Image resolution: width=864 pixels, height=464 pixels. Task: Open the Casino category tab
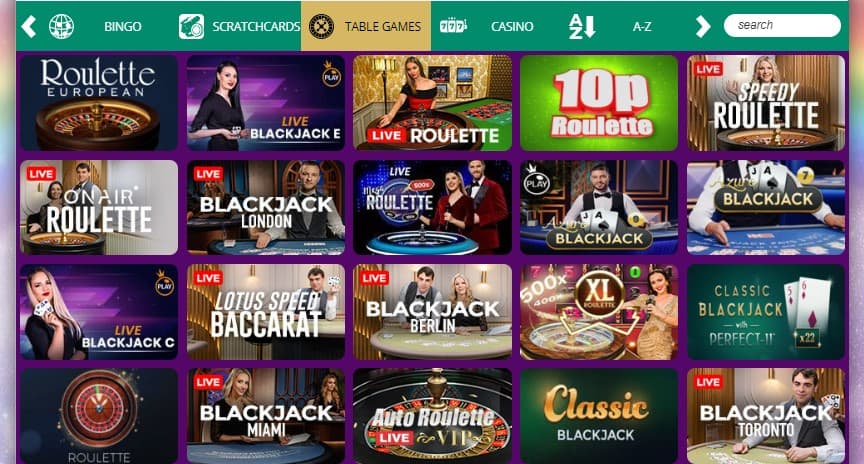512,26
